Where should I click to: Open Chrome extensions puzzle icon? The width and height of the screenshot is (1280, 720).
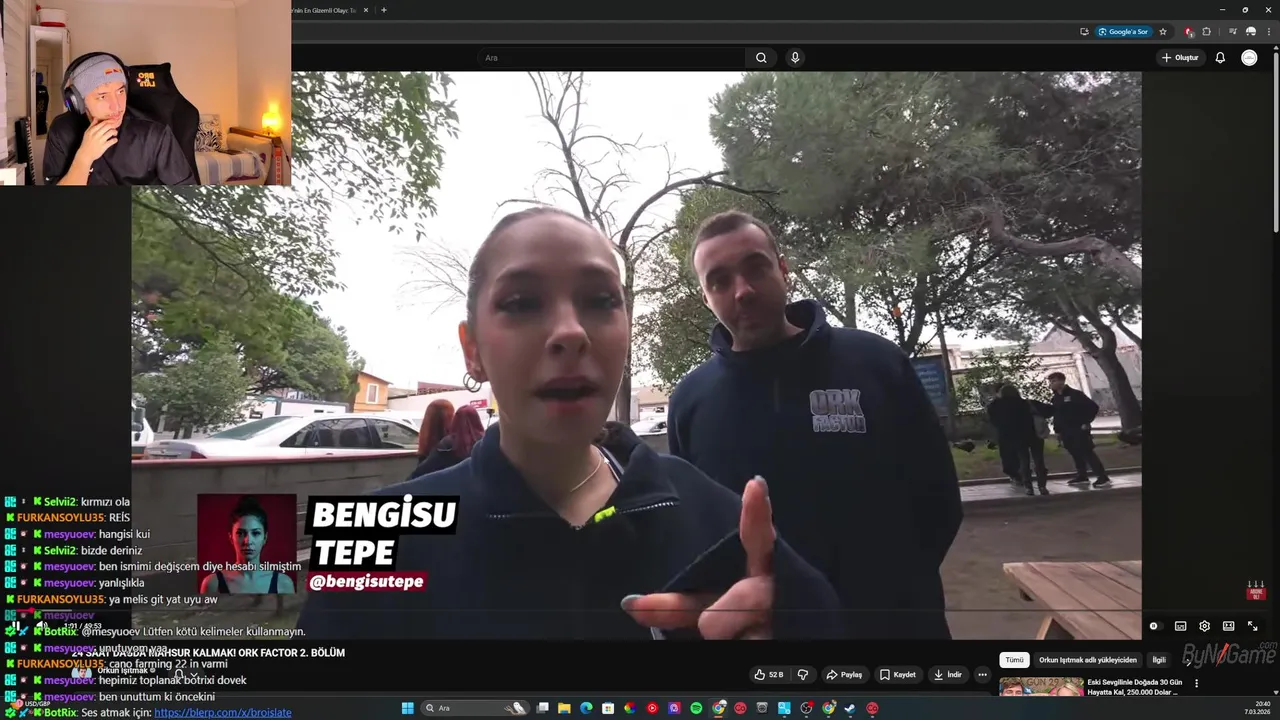click(1207, 31)
